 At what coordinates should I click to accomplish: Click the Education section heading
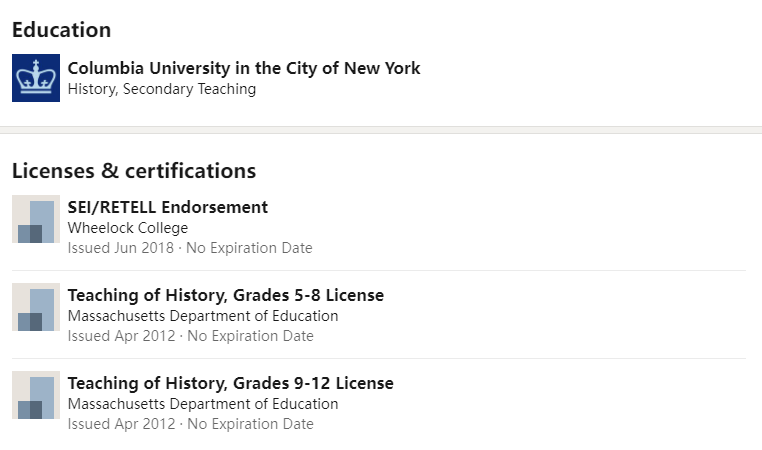point(61,30)
